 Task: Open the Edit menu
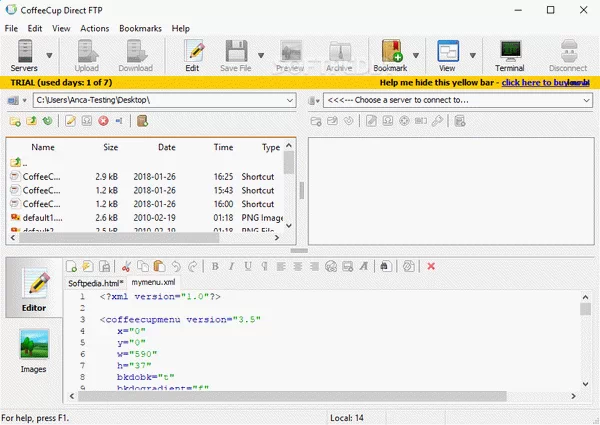[x=35, y=28]
